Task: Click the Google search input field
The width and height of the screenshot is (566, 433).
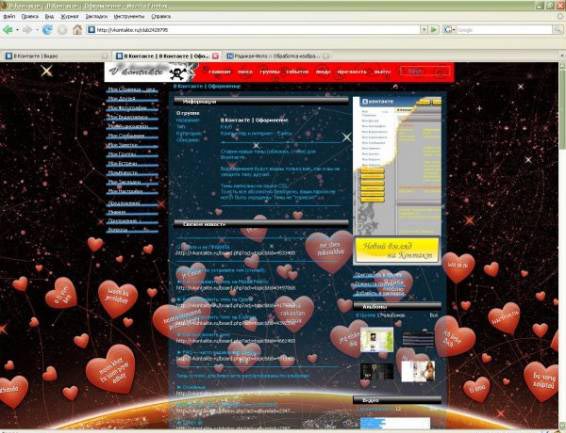Action: point(505,30)
